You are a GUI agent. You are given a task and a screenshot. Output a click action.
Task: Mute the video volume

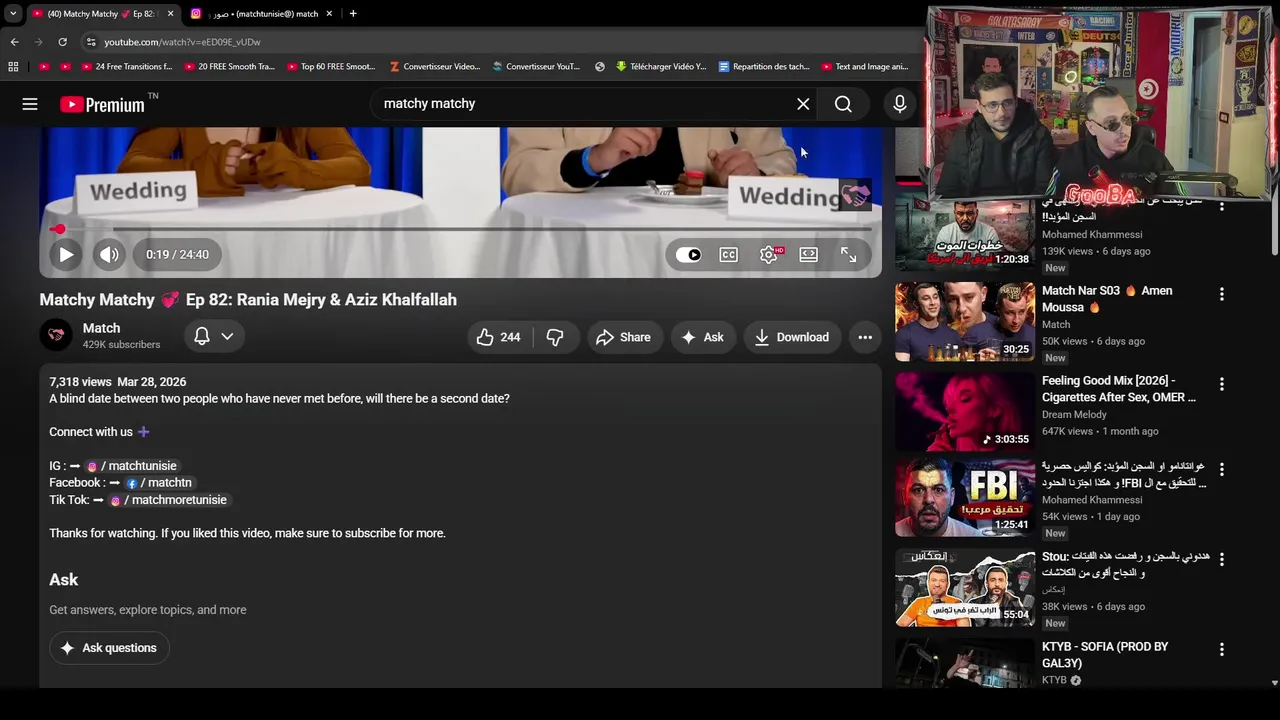(x=109, y=255)
